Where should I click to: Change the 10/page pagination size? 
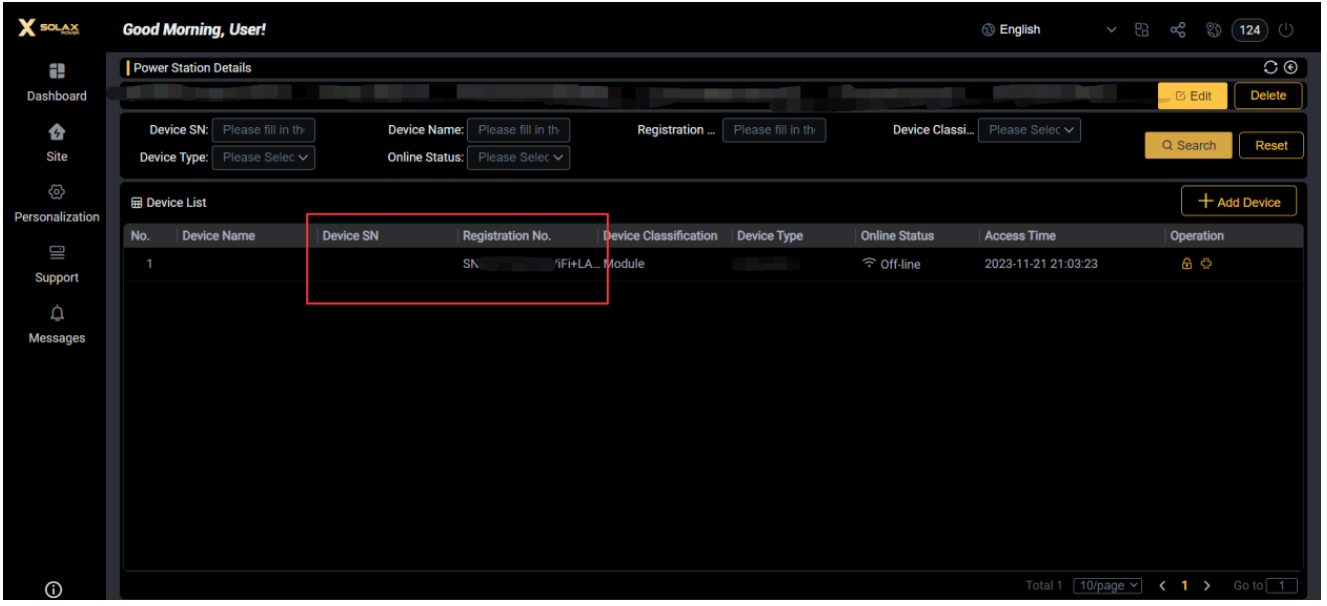coord(1107,585)
